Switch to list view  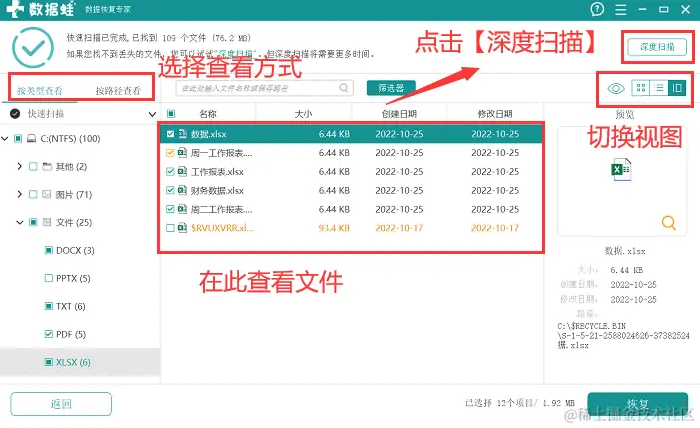point(659,88)
